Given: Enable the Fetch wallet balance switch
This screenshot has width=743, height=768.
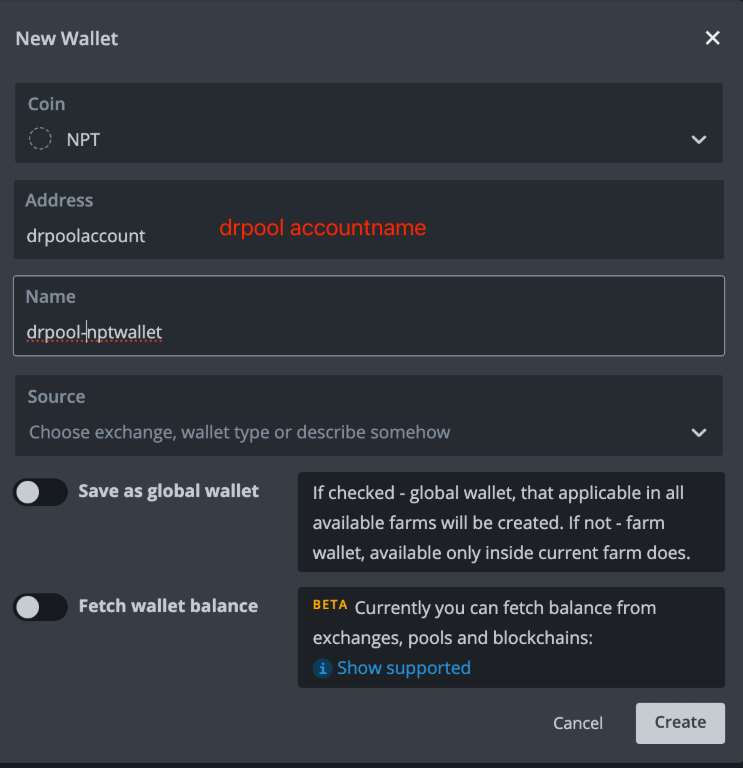Looking at the screenshot, I should 40,607.
